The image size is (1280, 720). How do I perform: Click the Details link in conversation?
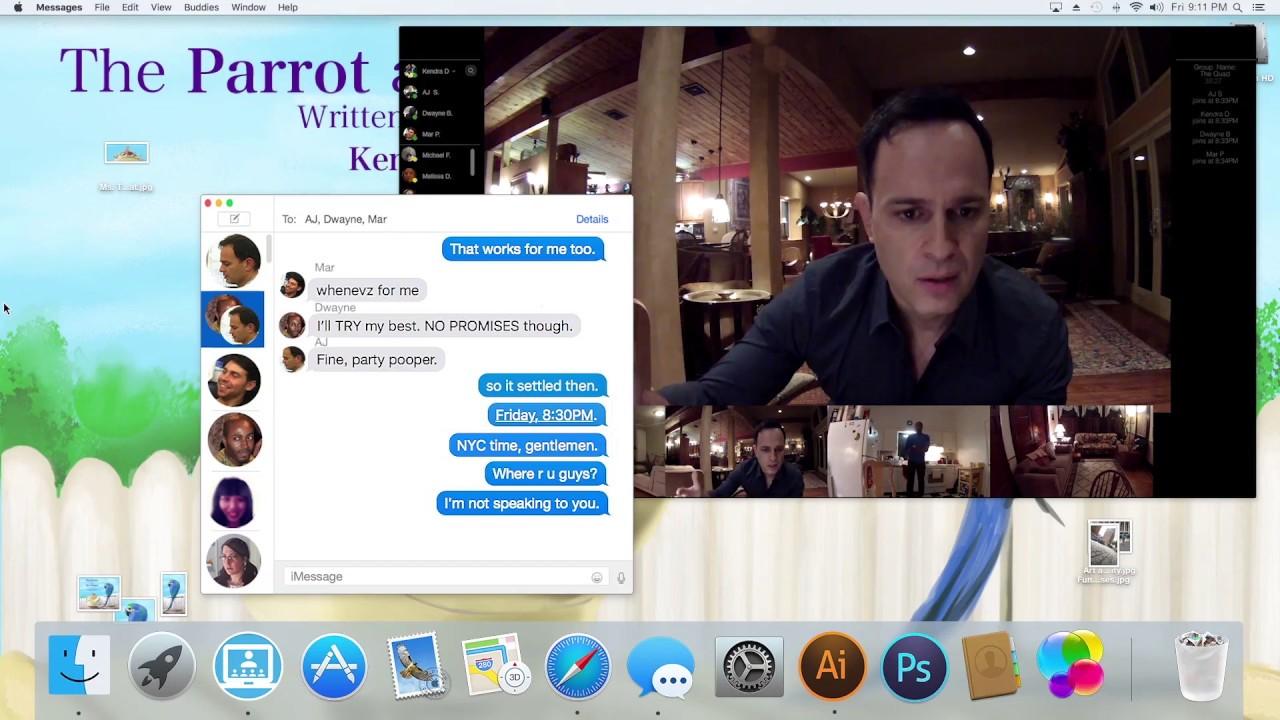click(x=591, y=219)
